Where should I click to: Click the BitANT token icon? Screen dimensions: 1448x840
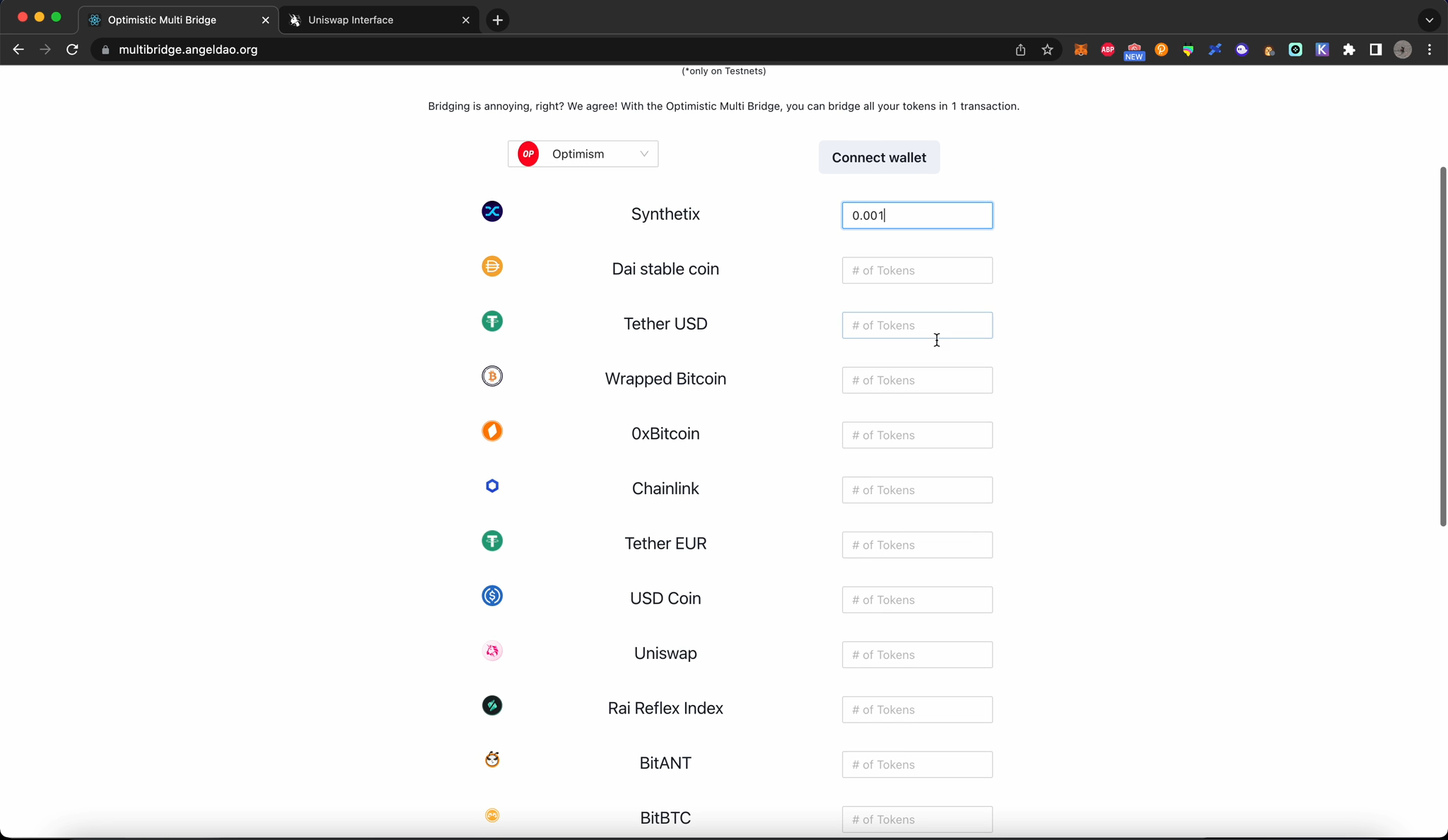[x=492, y=759]
